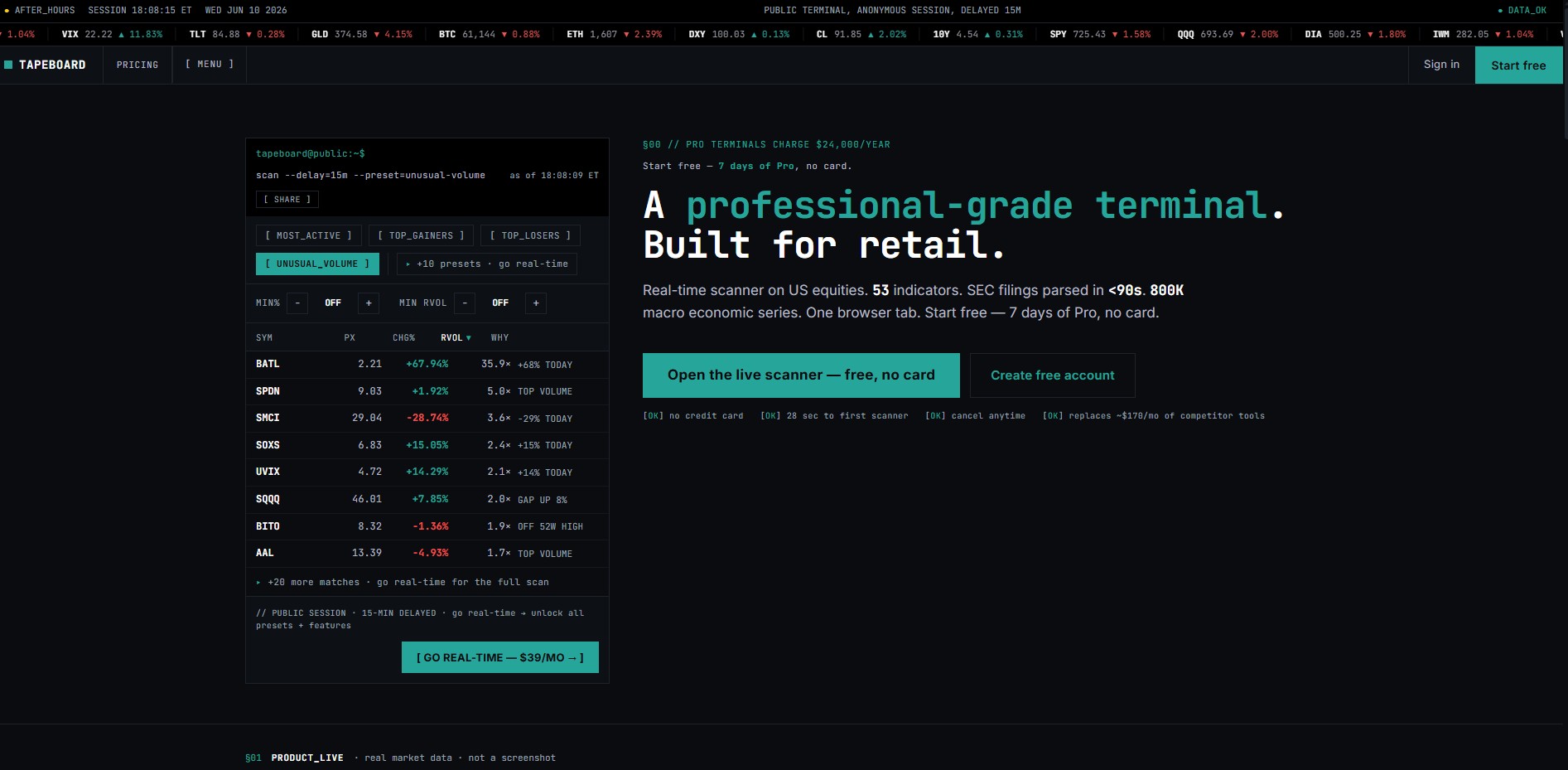Click TLT ticker in top tape
Image resolution: width=1568 pixels, height=770 pixels.
click(237, 35)
